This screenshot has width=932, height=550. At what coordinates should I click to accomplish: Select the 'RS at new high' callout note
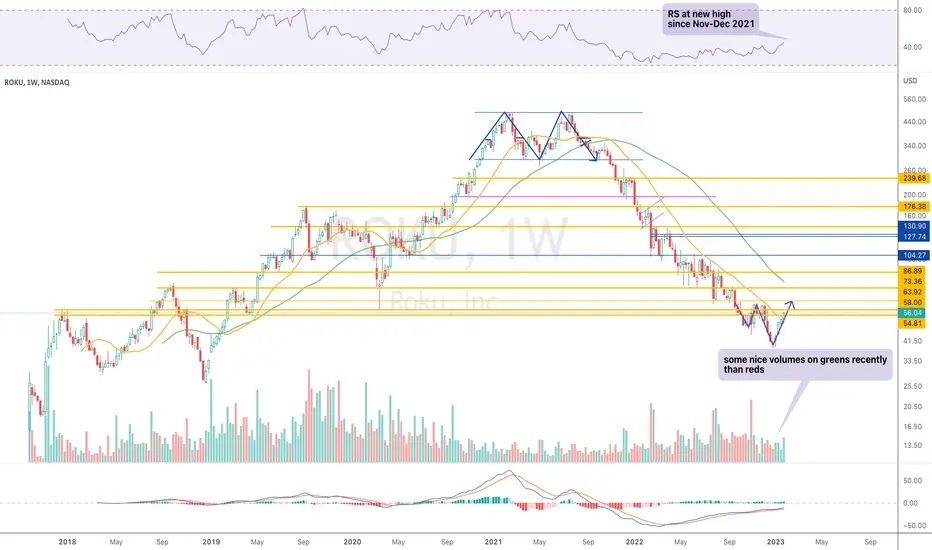(710, 19)
